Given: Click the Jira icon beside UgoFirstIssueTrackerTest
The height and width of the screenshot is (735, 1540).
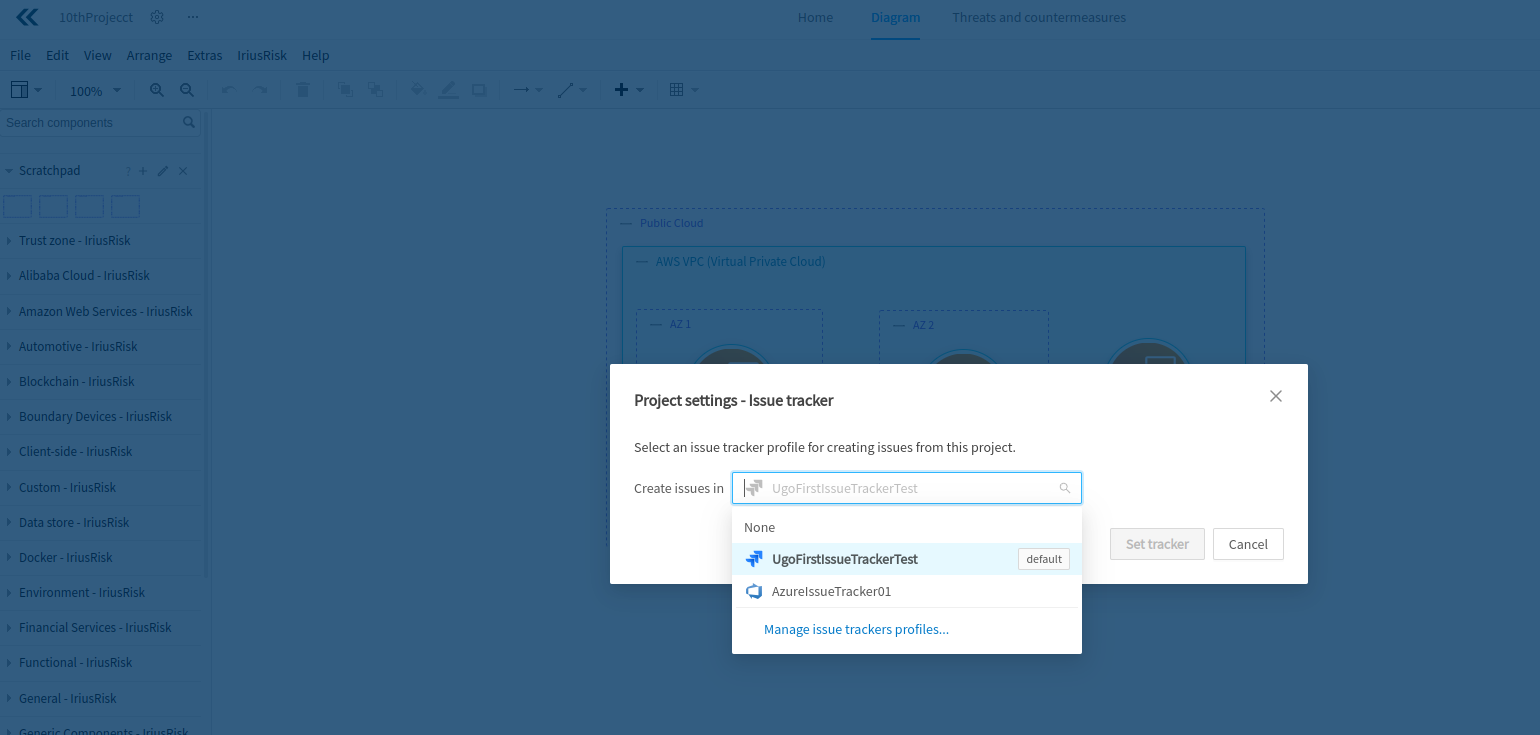Looking at the screenshot, I should [754, 558].
